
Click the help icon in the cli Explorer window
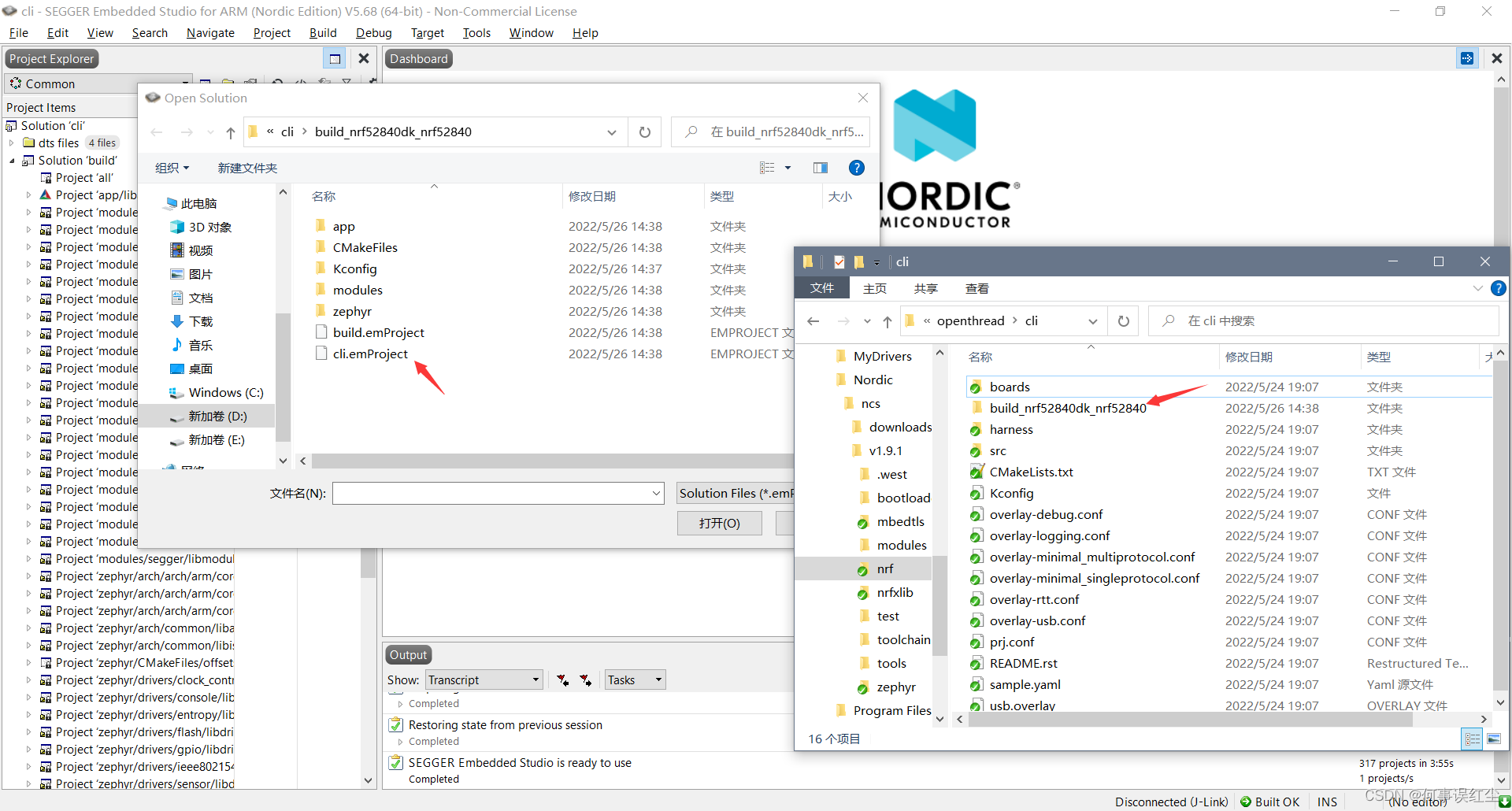tap(1499, 288)
